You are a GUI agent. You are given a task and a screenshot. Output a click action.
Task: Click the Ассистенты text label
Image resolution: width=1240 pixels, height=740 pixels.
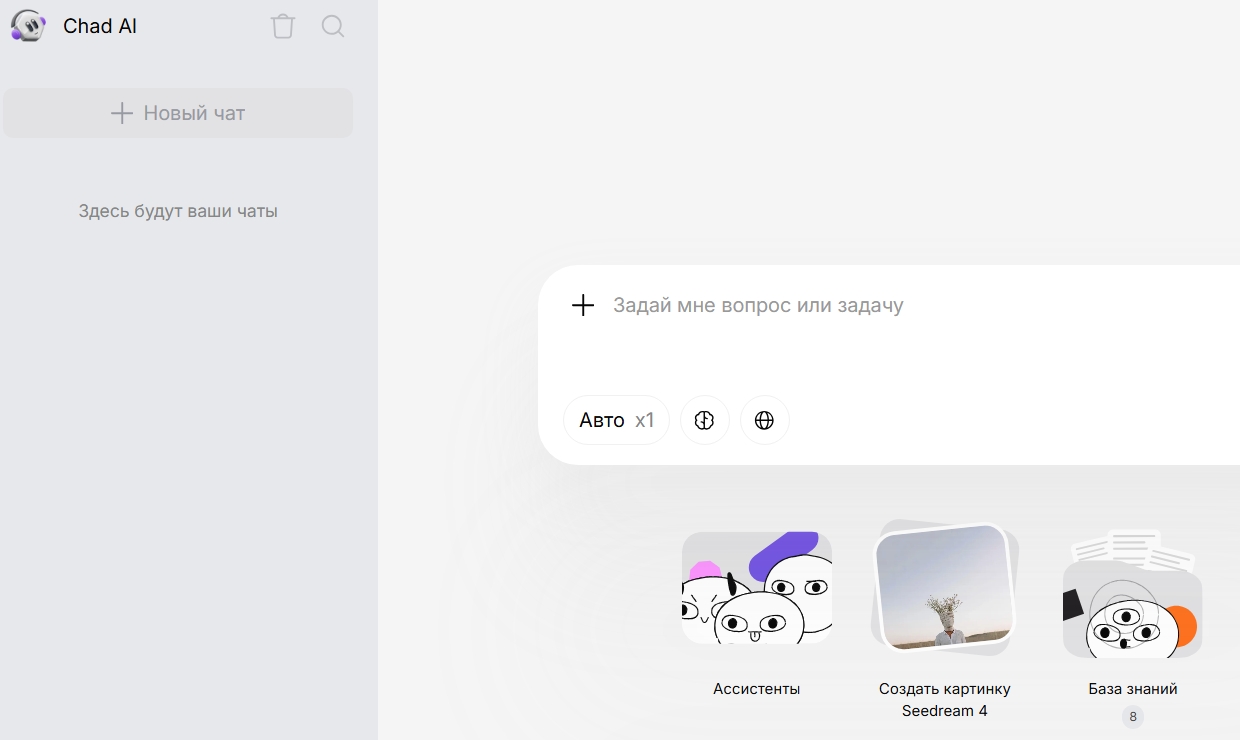coord(757,689)
